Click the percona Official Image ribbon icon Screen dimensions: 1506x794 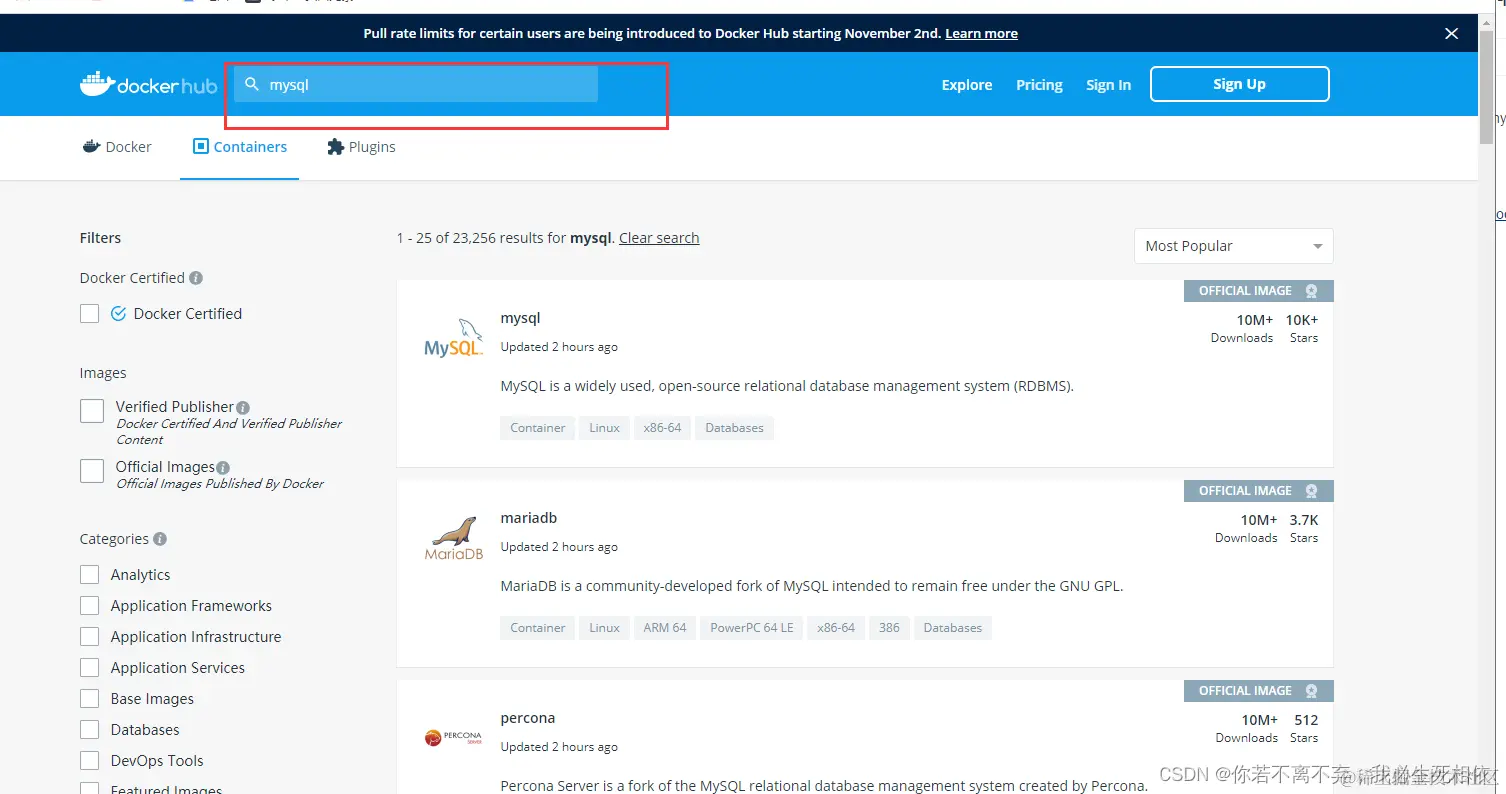point(1312,691)
